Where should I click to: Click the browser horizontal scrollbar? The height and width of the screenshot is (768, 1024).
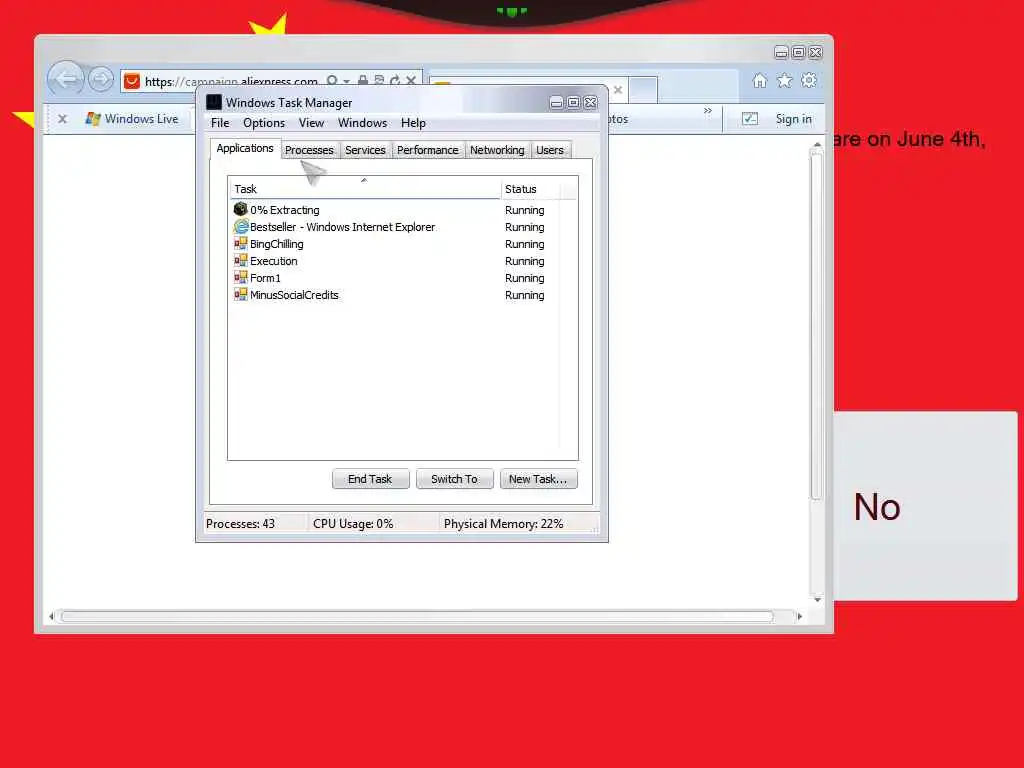[x=417, y=616]
